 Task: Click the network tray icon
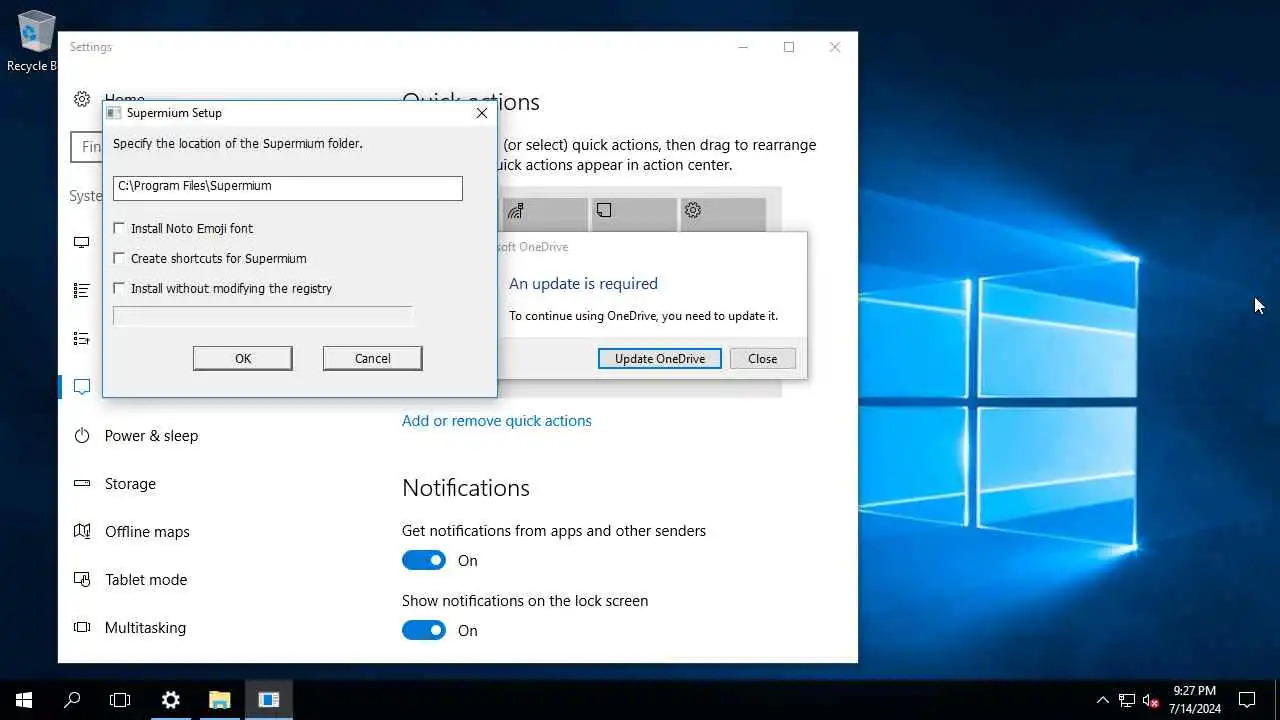(x=1127, y=700)
